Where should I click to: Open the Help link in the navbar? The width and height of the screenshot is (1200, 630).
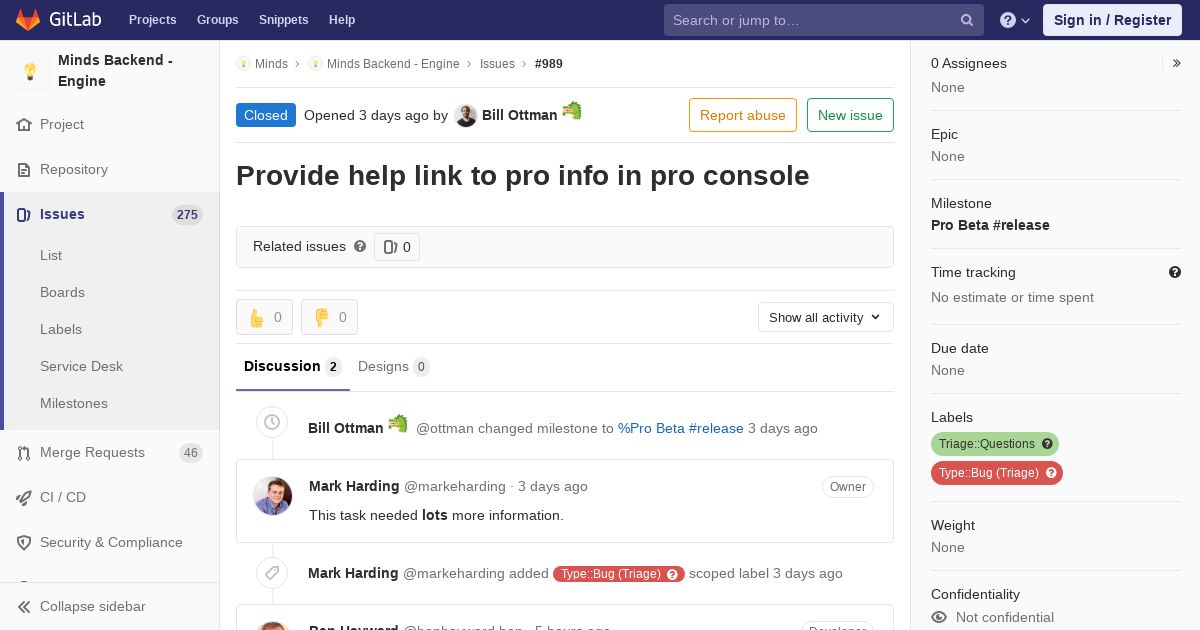pos(342,20)
